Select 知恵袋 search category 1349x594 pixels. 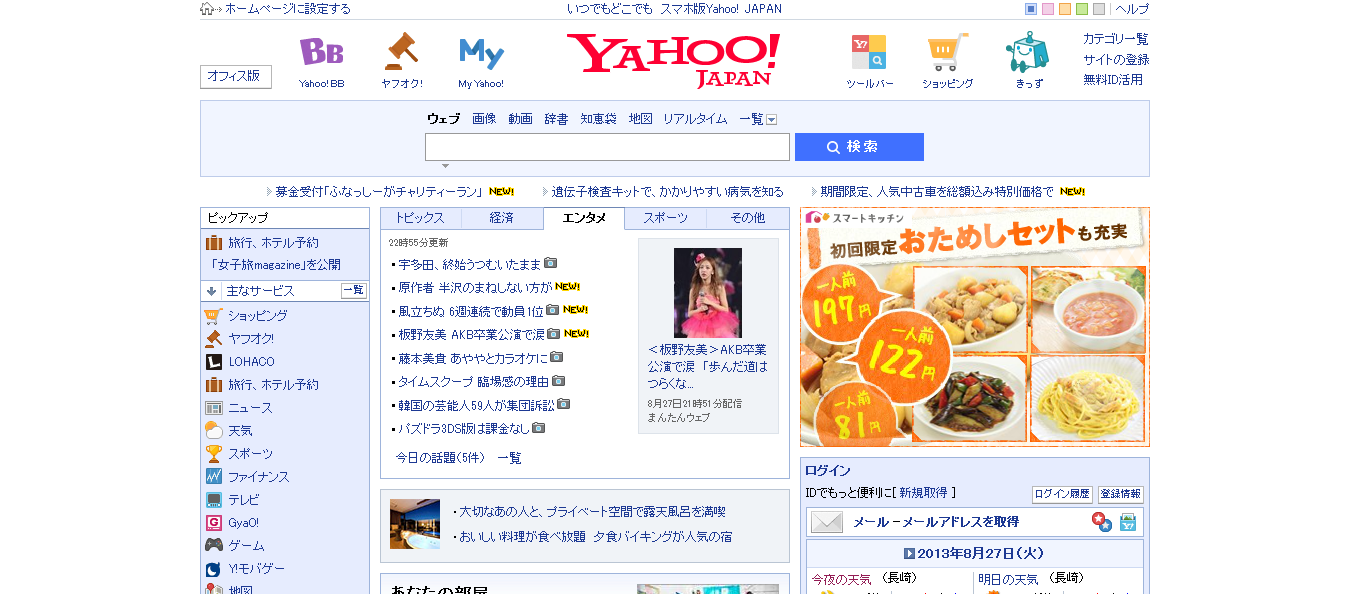click(598, 119)
